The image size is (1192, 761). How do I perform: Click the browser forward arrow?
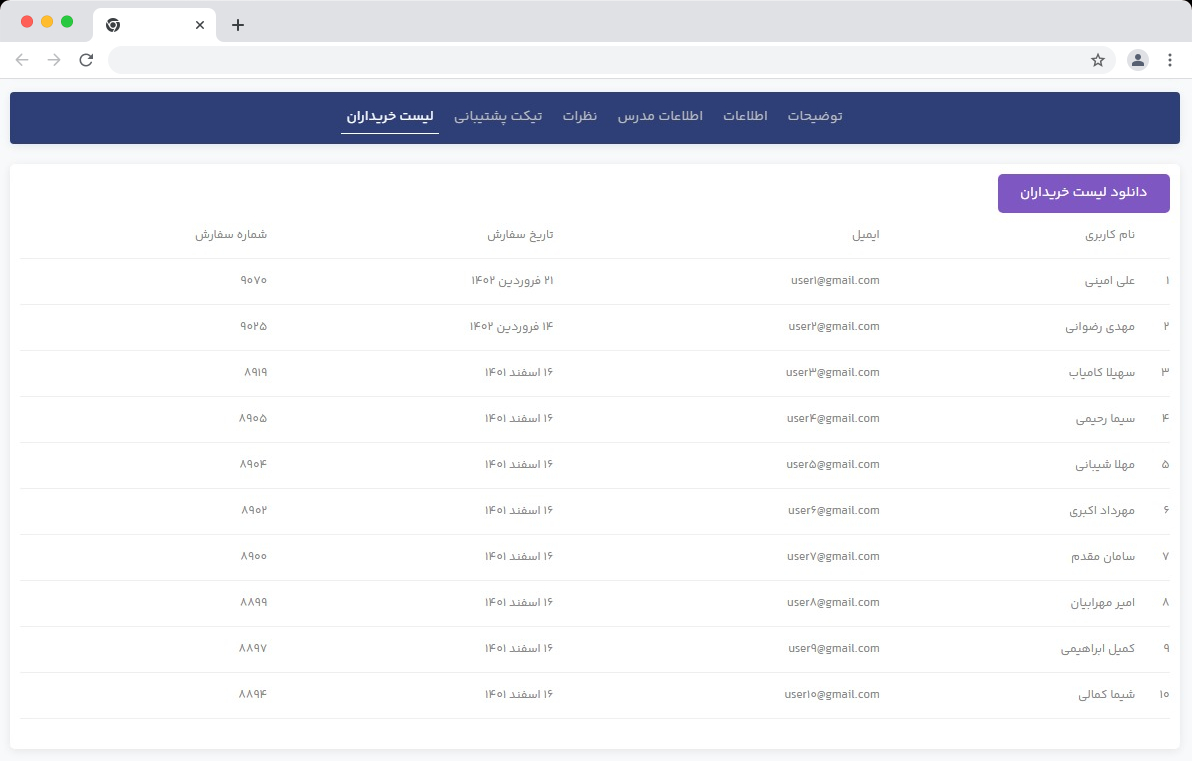click(x=54, y=60)
